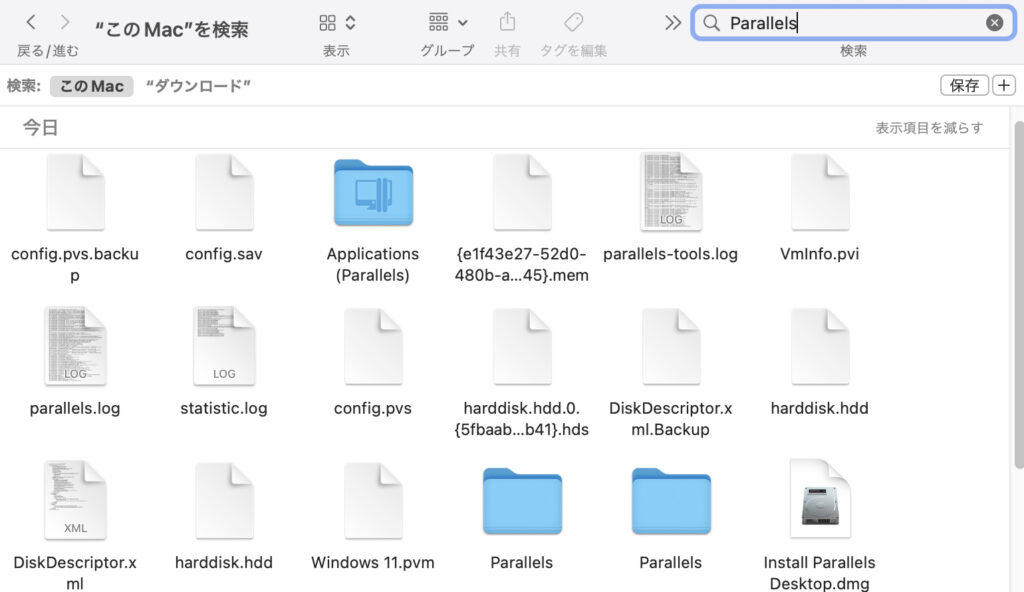Click the vertical scrollbar of the results

point(1018,294)
